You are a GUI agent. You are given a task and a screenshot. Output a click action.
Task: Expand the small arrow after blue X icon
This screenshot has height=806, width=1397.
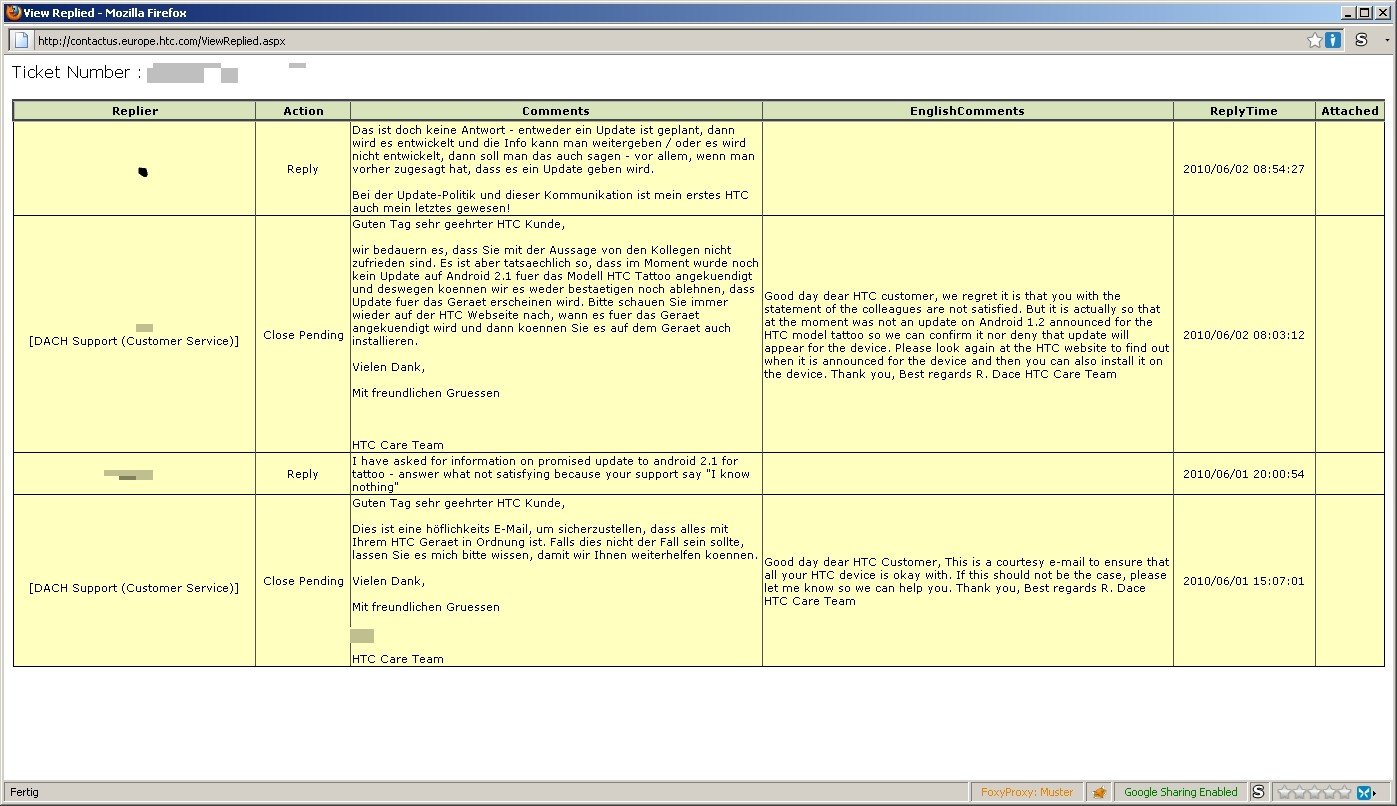[x=1375, y=792]
